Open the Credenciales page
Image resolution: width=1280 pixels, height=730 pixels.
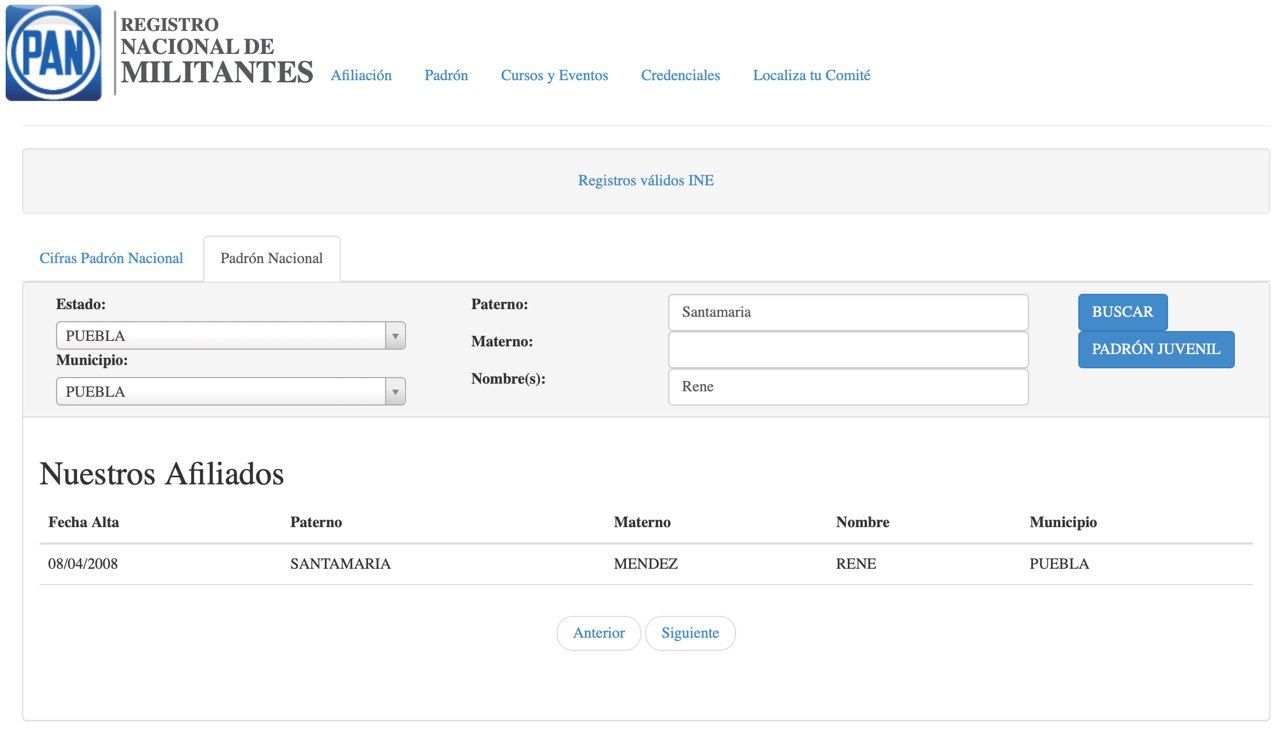click(x=680, y=75)
